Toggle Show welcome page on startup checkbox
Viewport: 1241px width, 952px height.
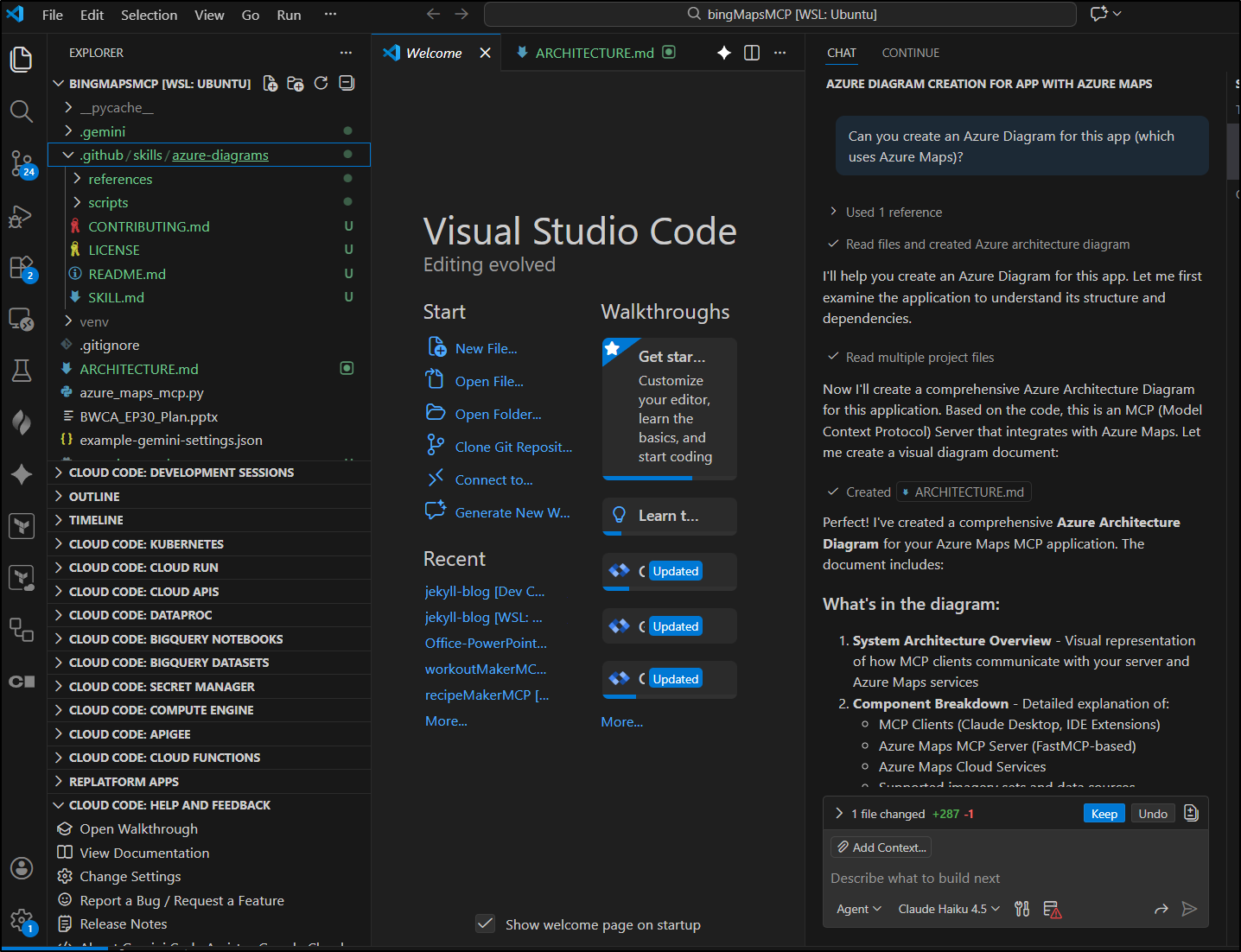(x=486, y=924)
